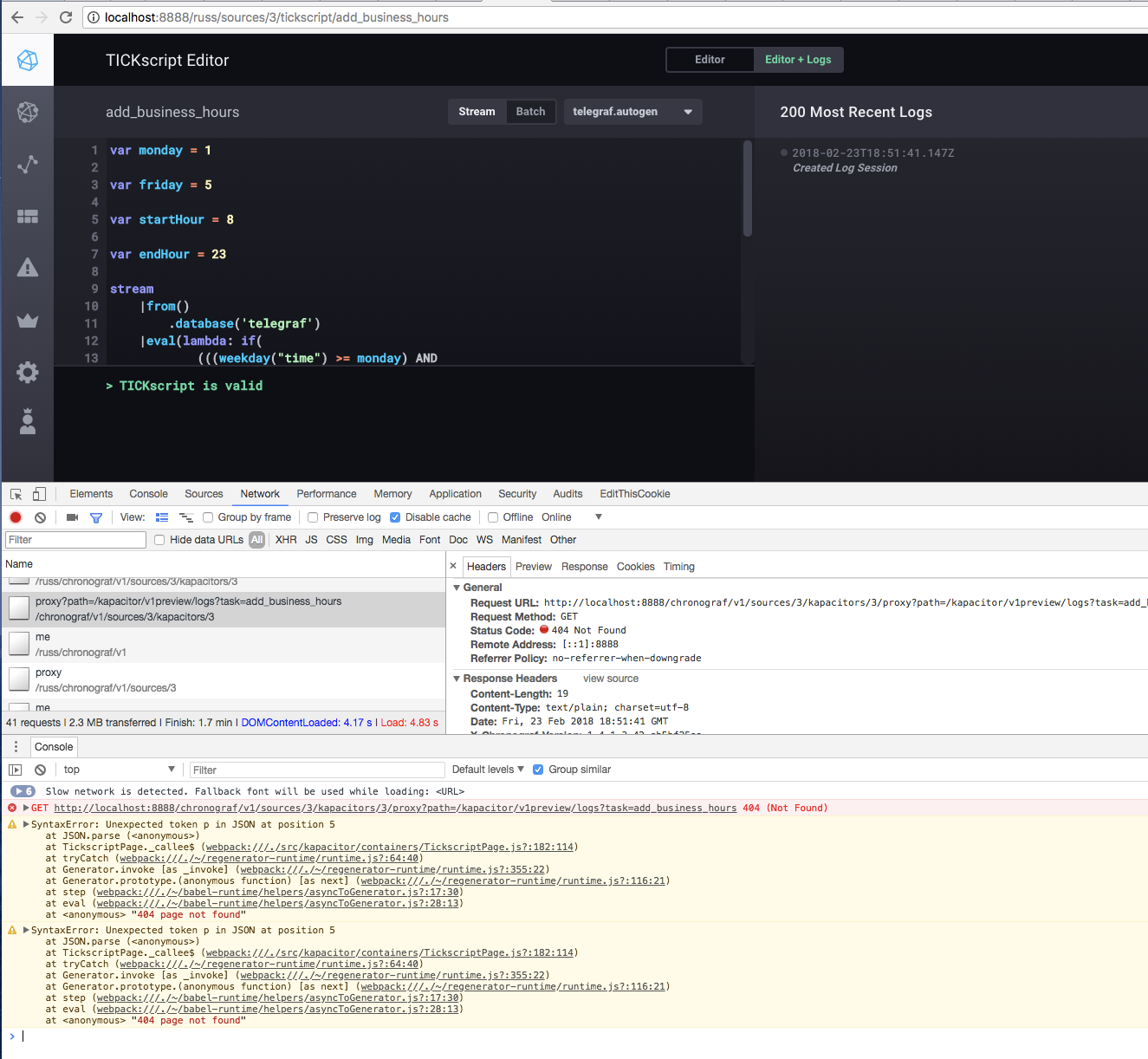1148x1059 pixels.
Task: Click the record network log button
Action: click(15, 517)
